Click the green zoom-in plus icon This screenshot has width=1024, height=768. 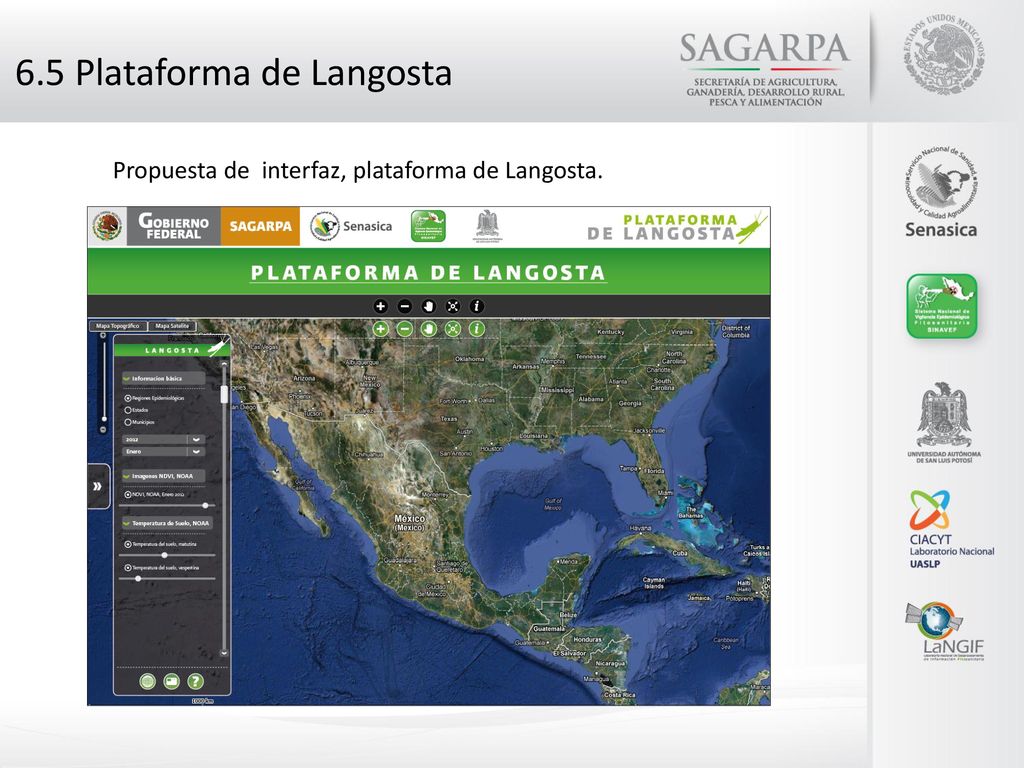tap(381, 328)
